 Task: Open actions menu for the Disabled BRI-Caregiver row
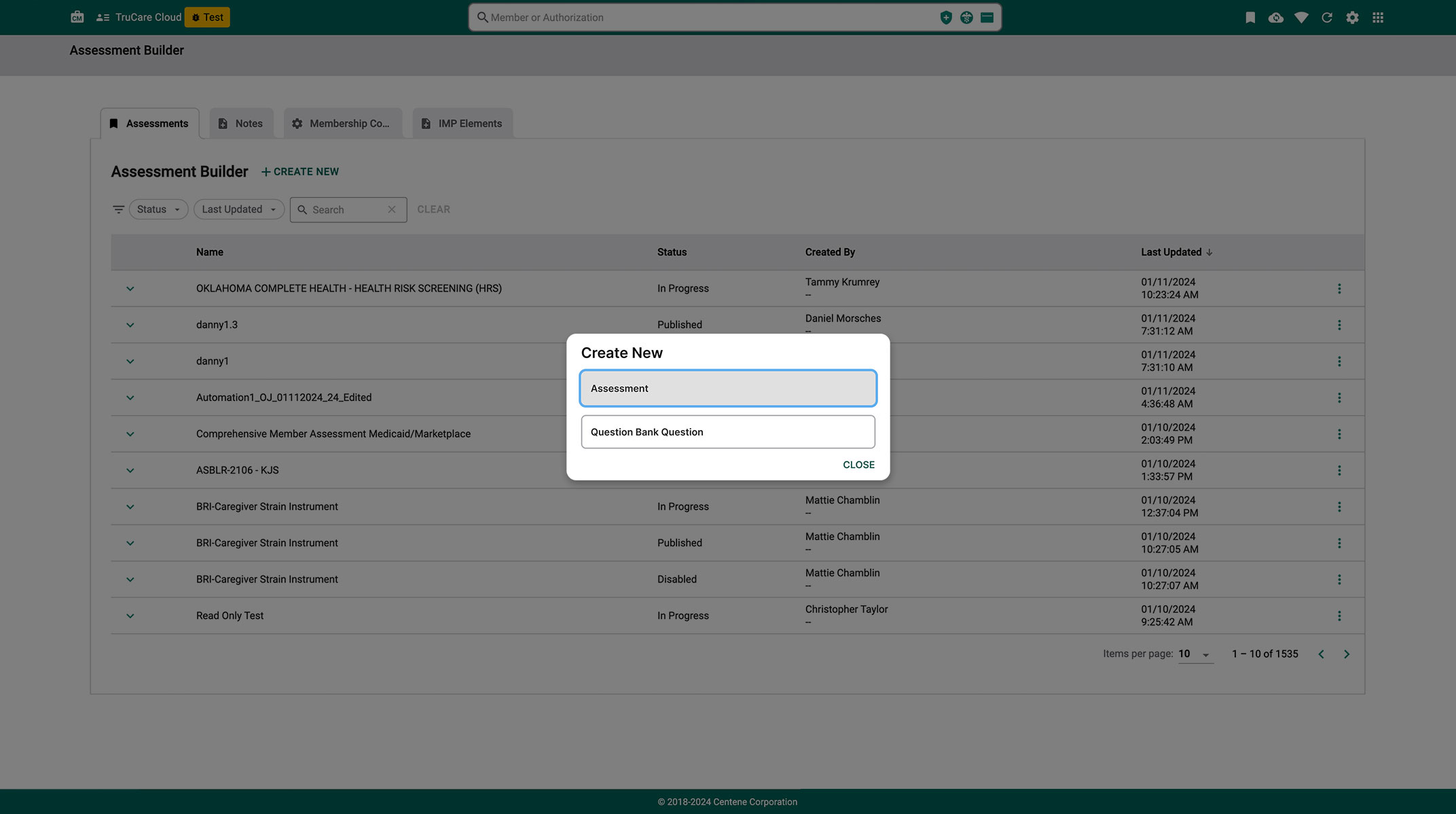1339,580
